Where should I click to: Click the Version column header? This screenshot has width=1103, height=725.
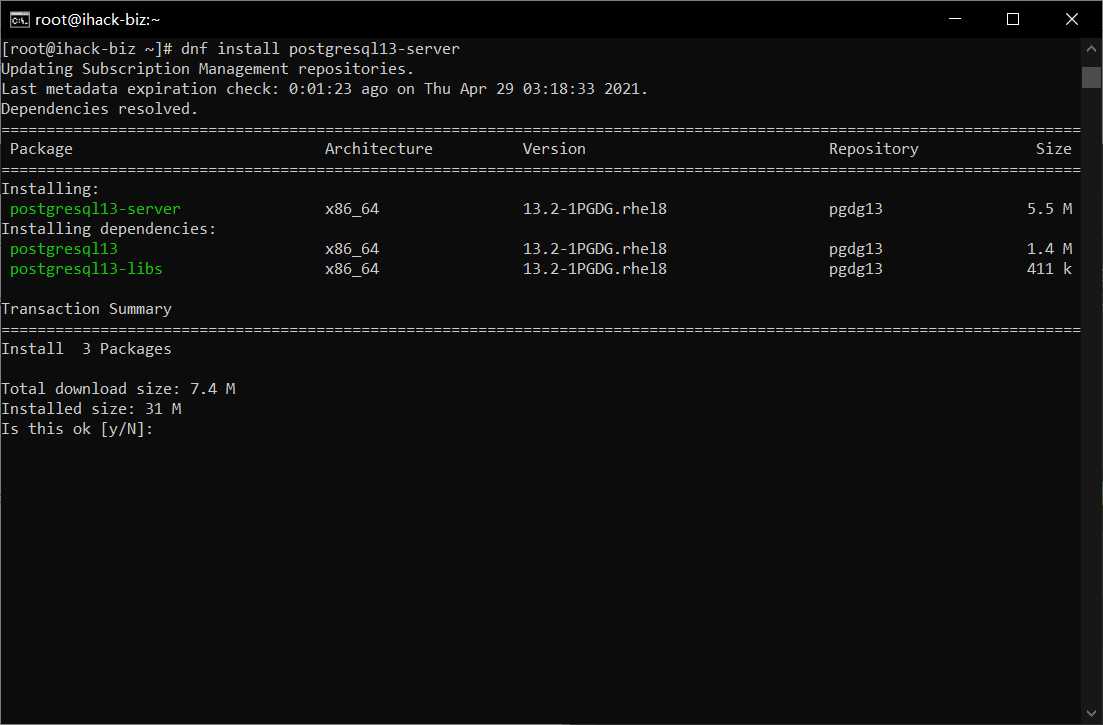point(554,148)
